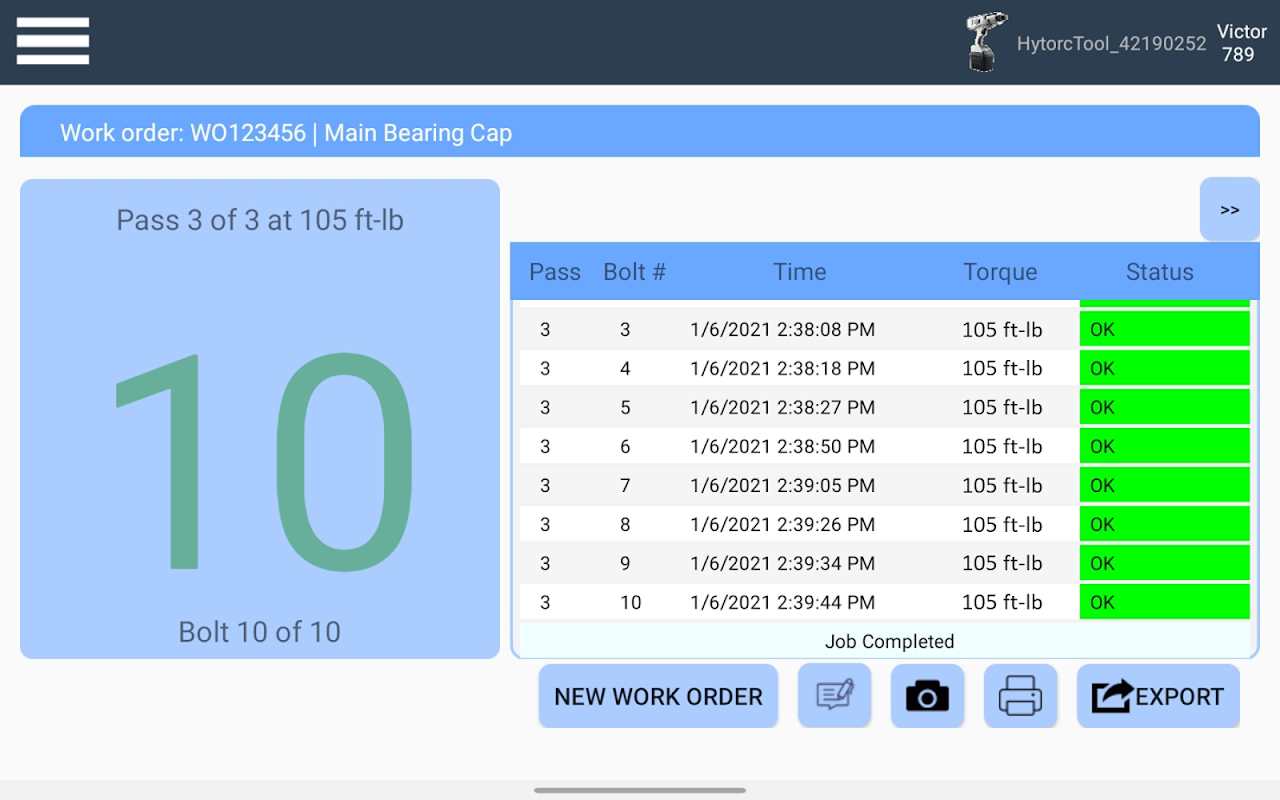Select the 2:39:44 PM time entry

click(x=782, y=602)
